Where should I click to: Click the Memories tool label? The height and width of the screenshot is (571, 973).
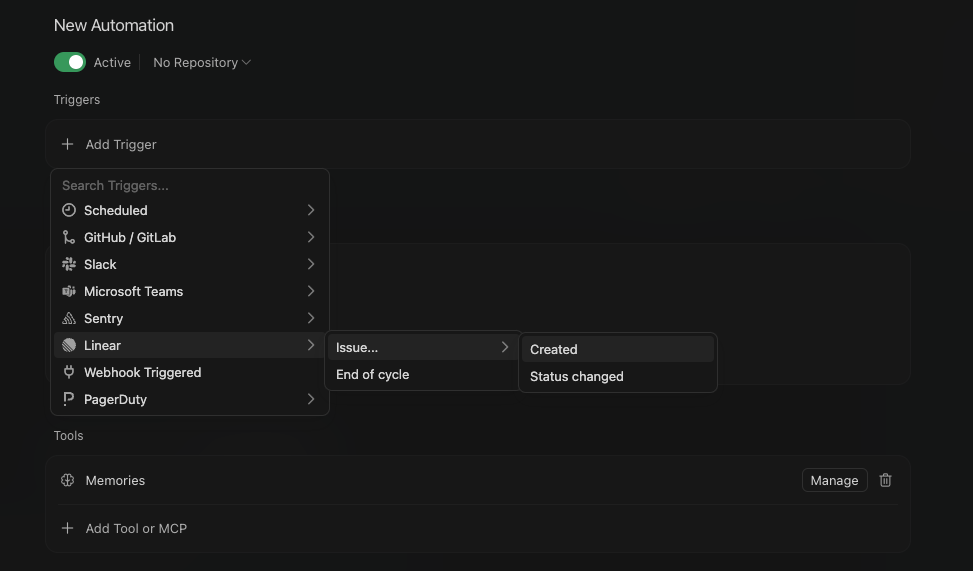tap(115, 480)
